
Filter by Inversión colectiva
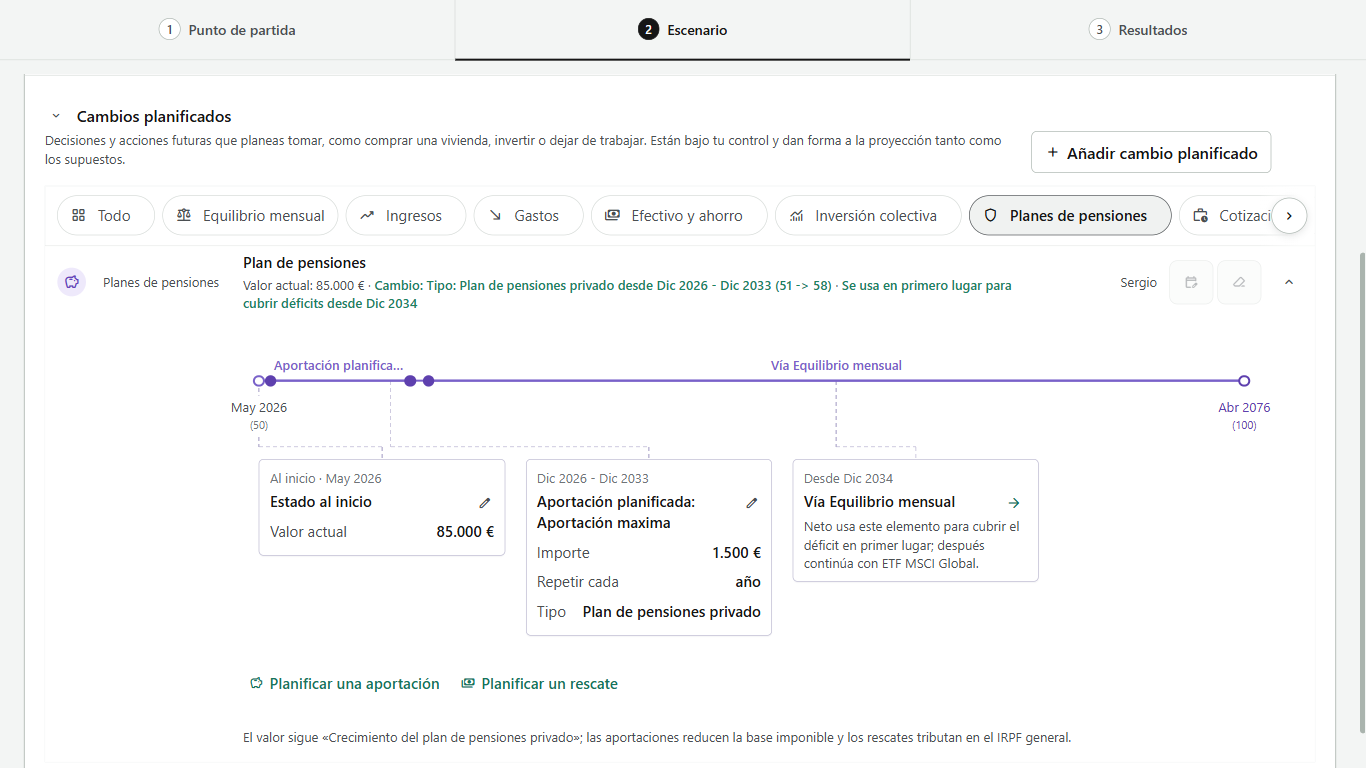868,215
